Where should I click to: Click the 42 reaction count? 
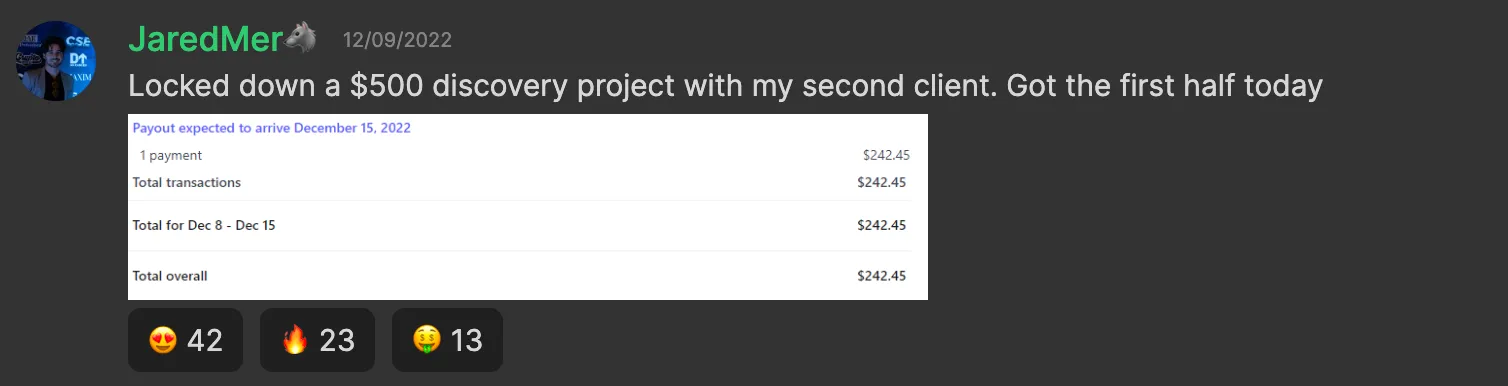click(x=205, y=341)
